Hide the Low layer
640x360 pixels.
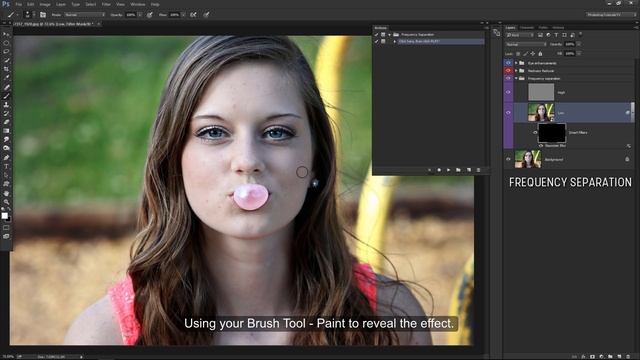[508, 112]
